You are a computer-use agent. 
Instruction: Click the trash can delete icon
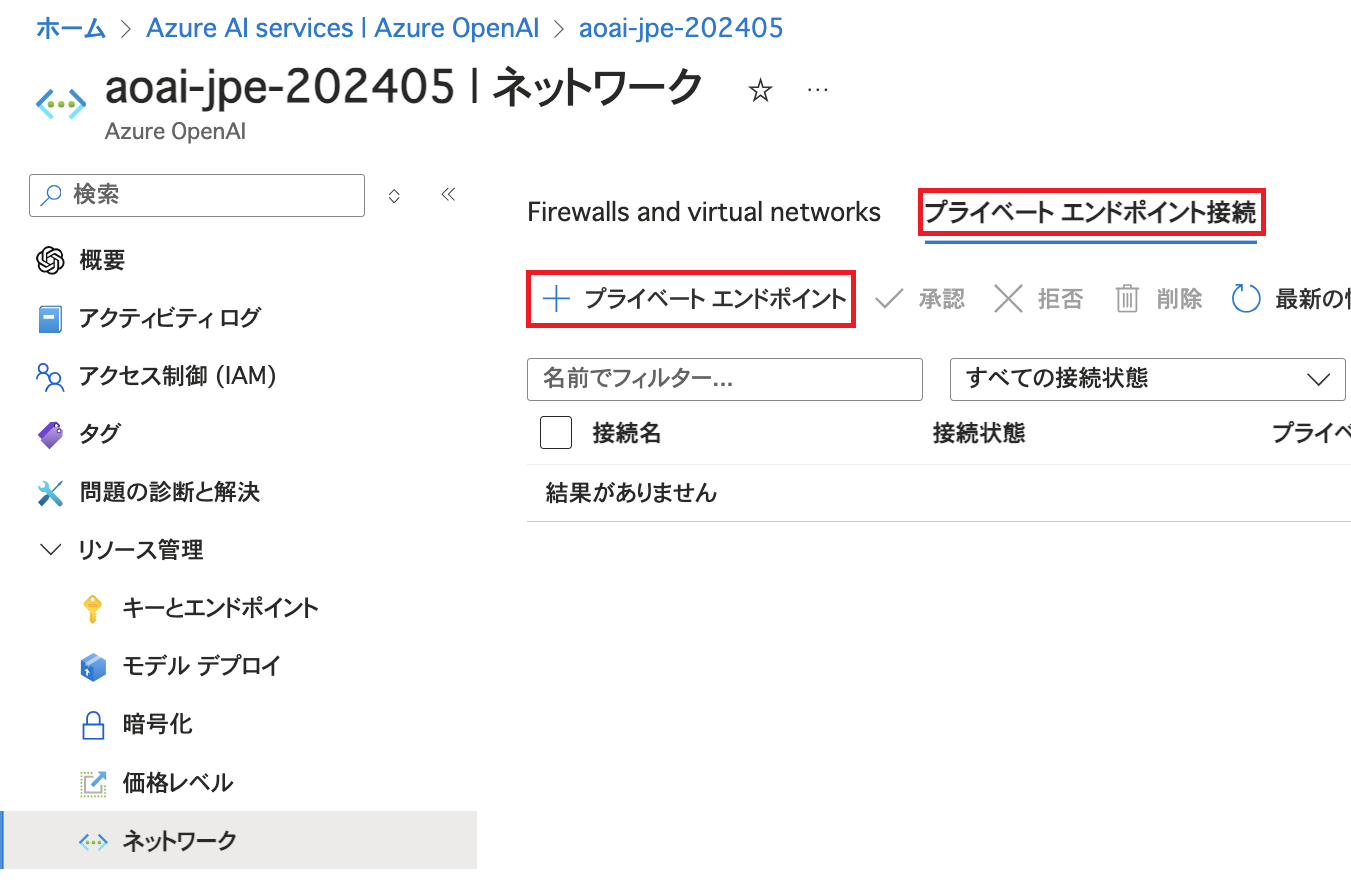1128,299
